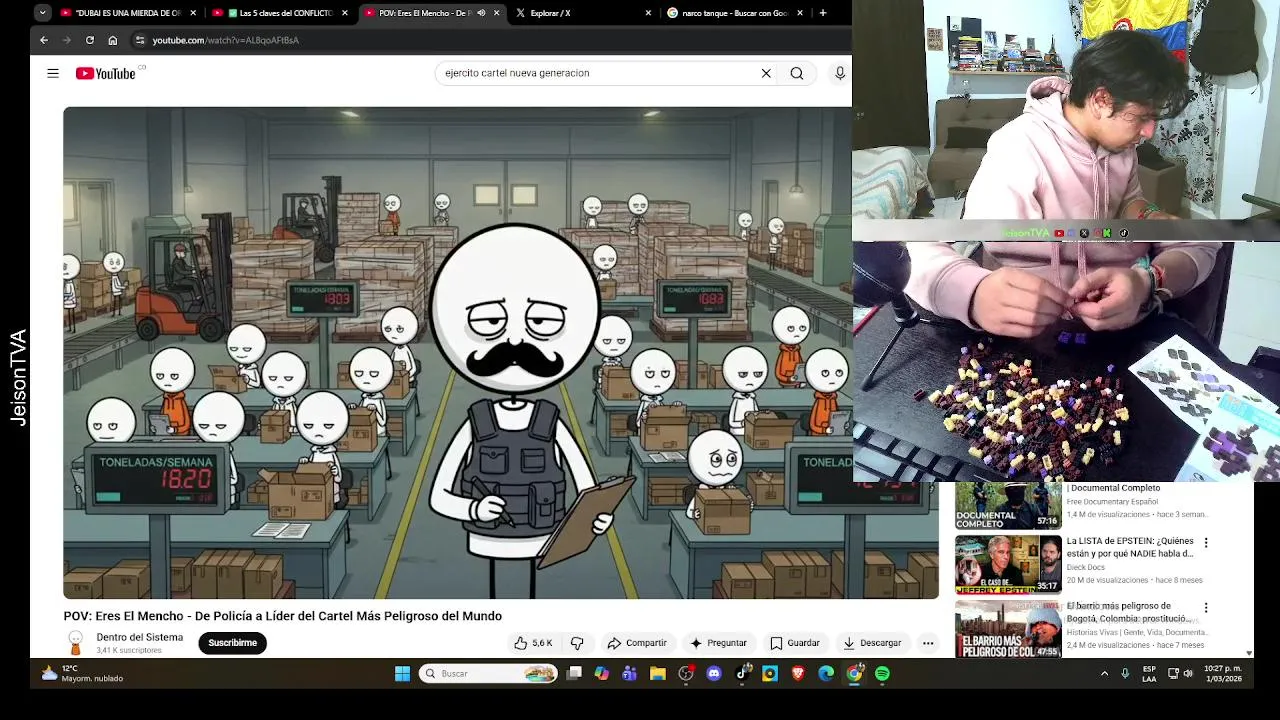Open options for La LISTA de EPSTEIN video
The width and height of the screenshot is (1280, 720).
coord(1206,543)
